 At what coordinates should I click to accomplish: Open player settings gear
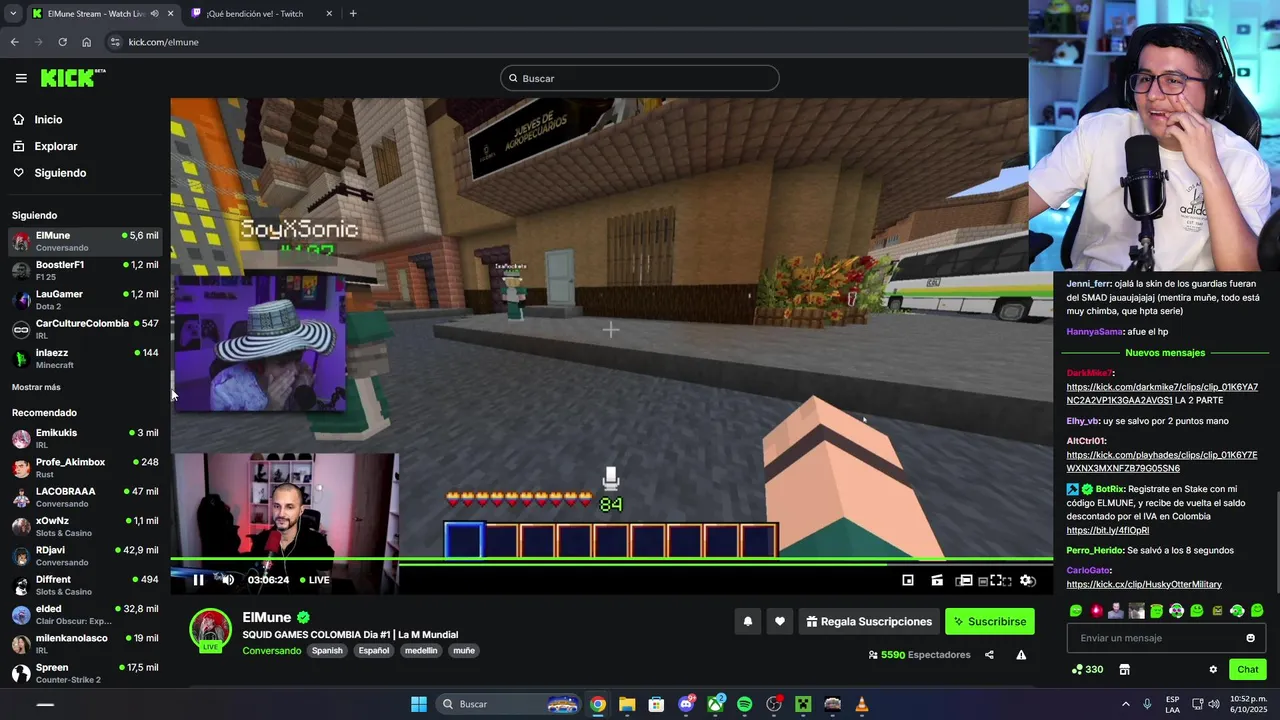(1027, 580)
